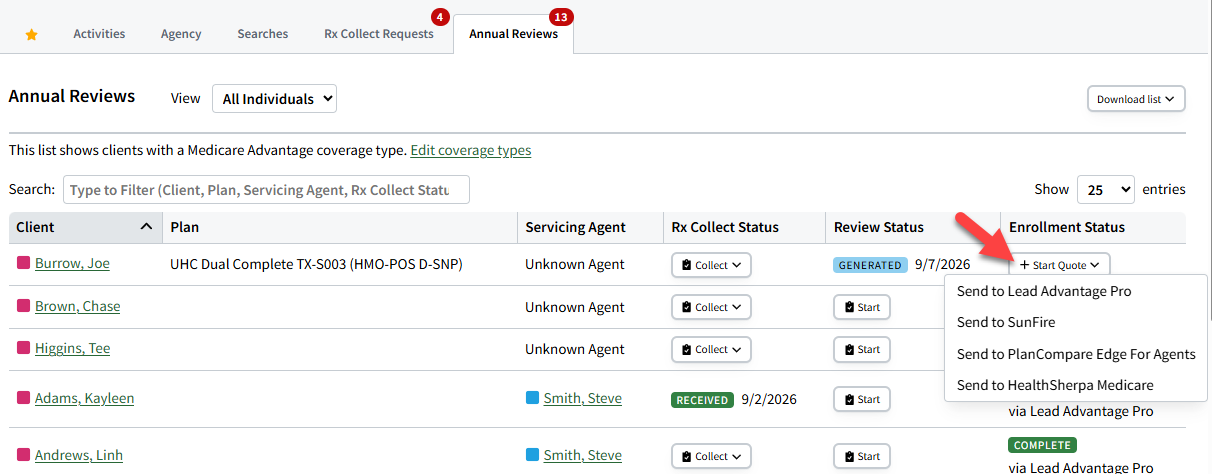Choose Send to PlanCompare Edge For Agents
Screen dimensions: 1212x474
click(x=1076, y=354)
